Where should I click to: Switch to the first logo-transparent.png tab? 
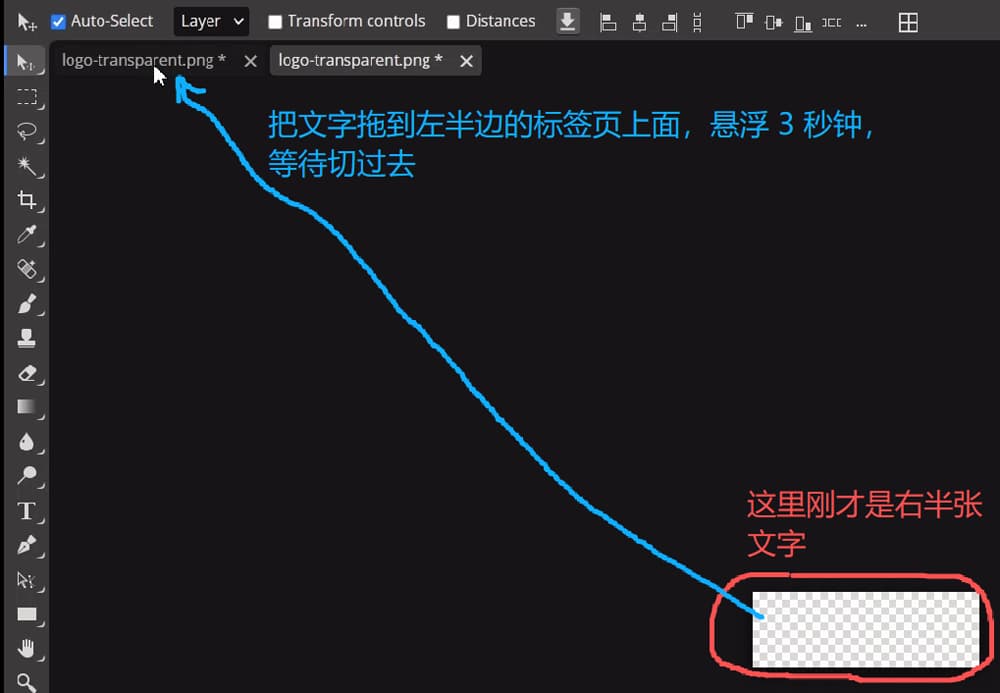(144, 60)
